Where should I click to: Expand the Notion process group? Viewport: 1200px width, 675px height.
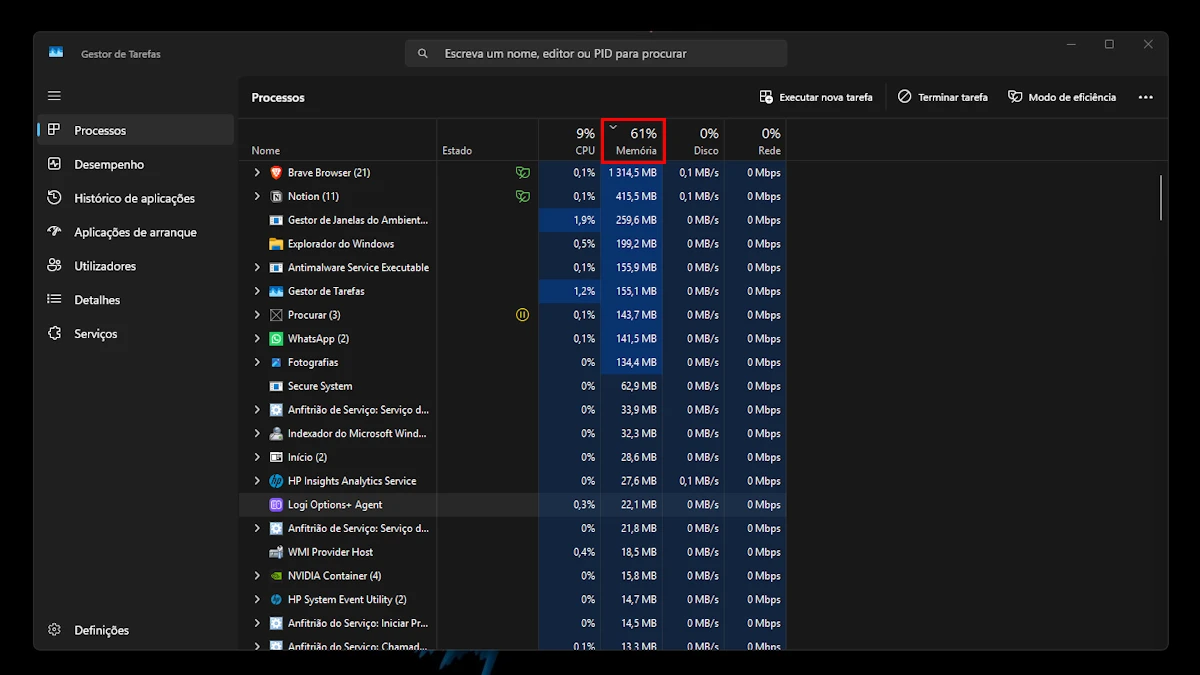tap(257, 197)
